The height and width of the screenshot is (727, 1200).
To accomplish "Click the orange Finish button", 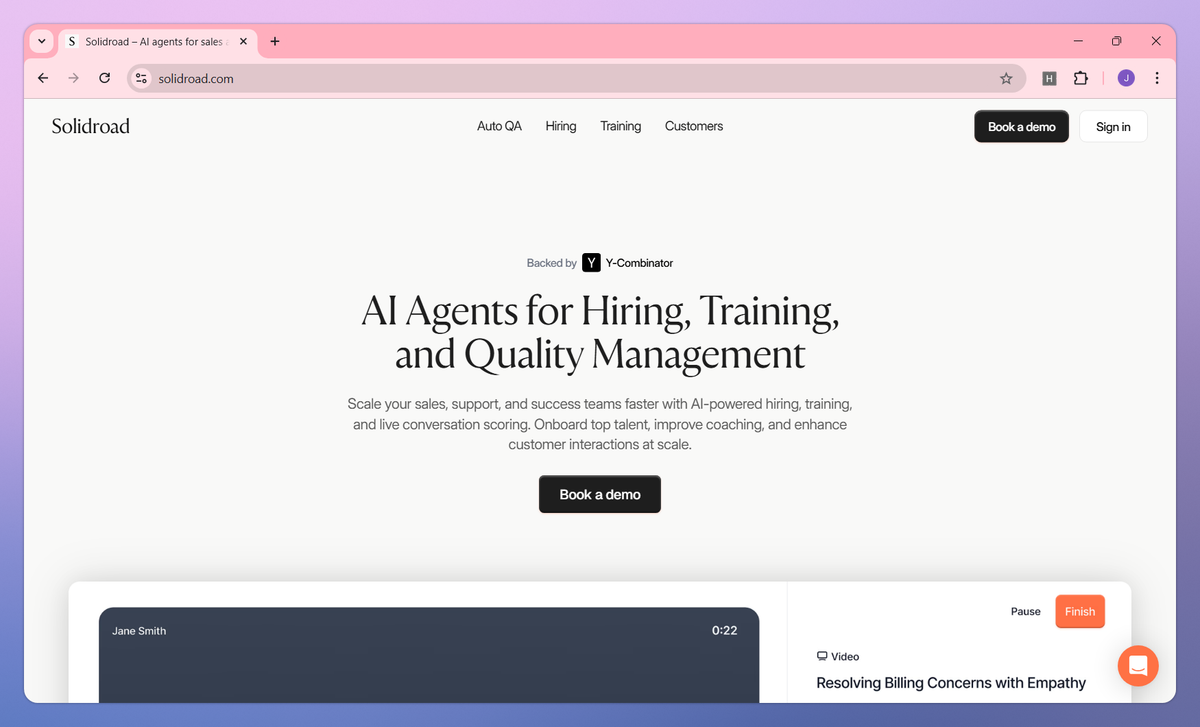I will [1080, 612].
